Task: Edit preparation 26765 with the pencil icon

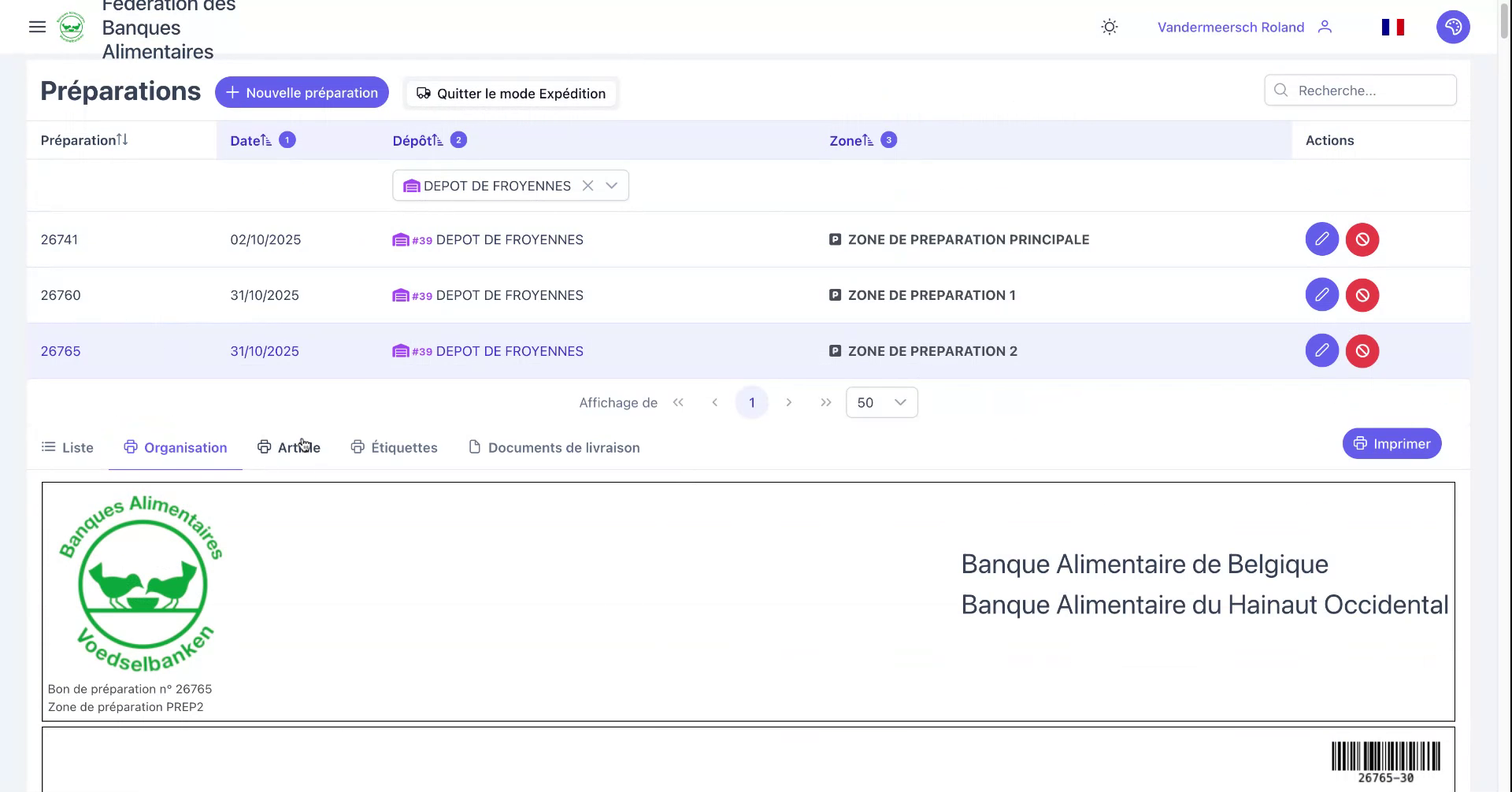Action: 1322,351
